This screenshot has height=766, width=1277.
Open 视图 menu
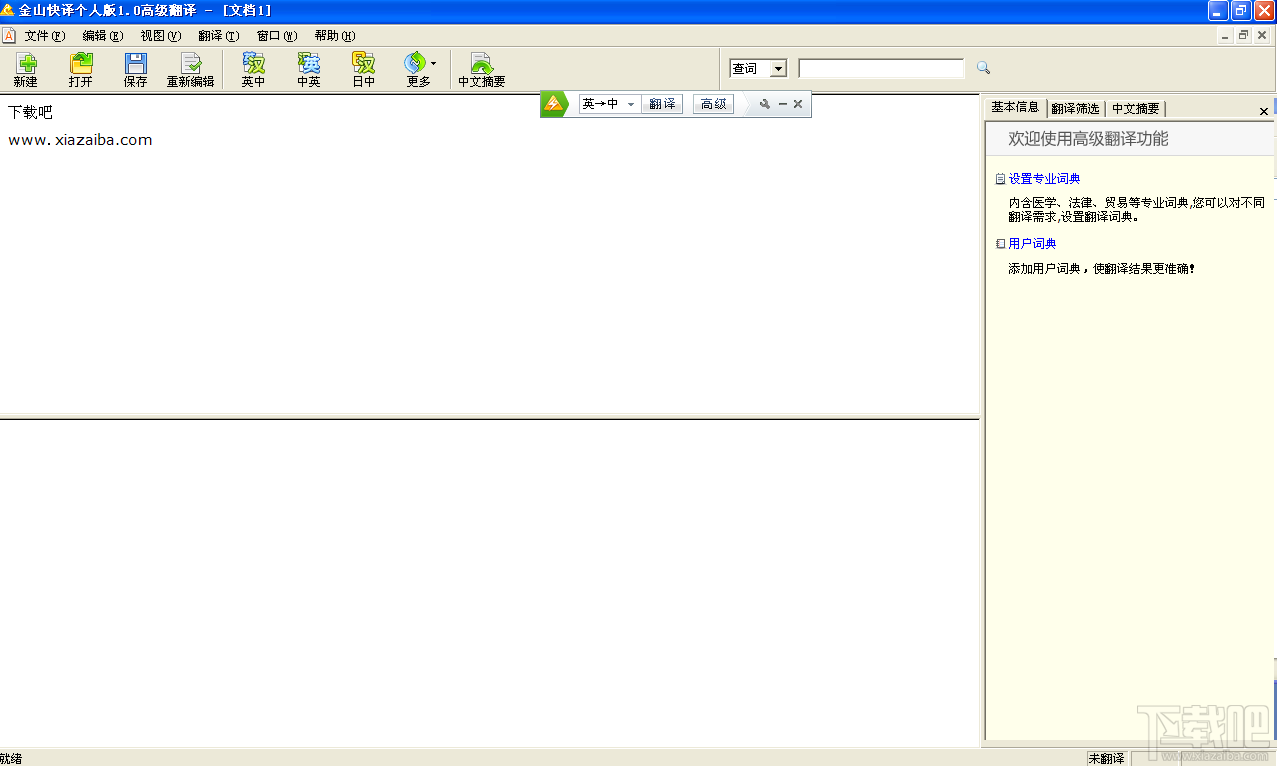(x=161, y=36)
